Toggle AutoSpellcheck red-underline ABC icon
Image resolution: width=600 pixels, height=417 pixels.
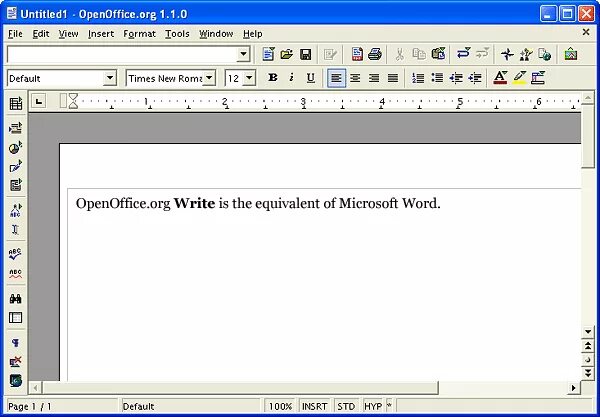[16, 274]
